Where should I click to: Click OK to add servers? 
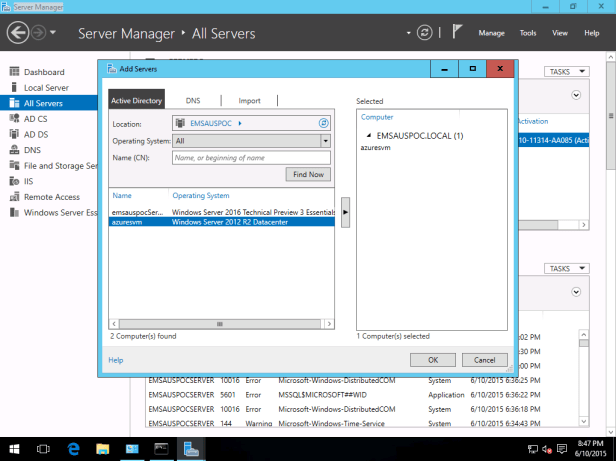tap(433, 360)
